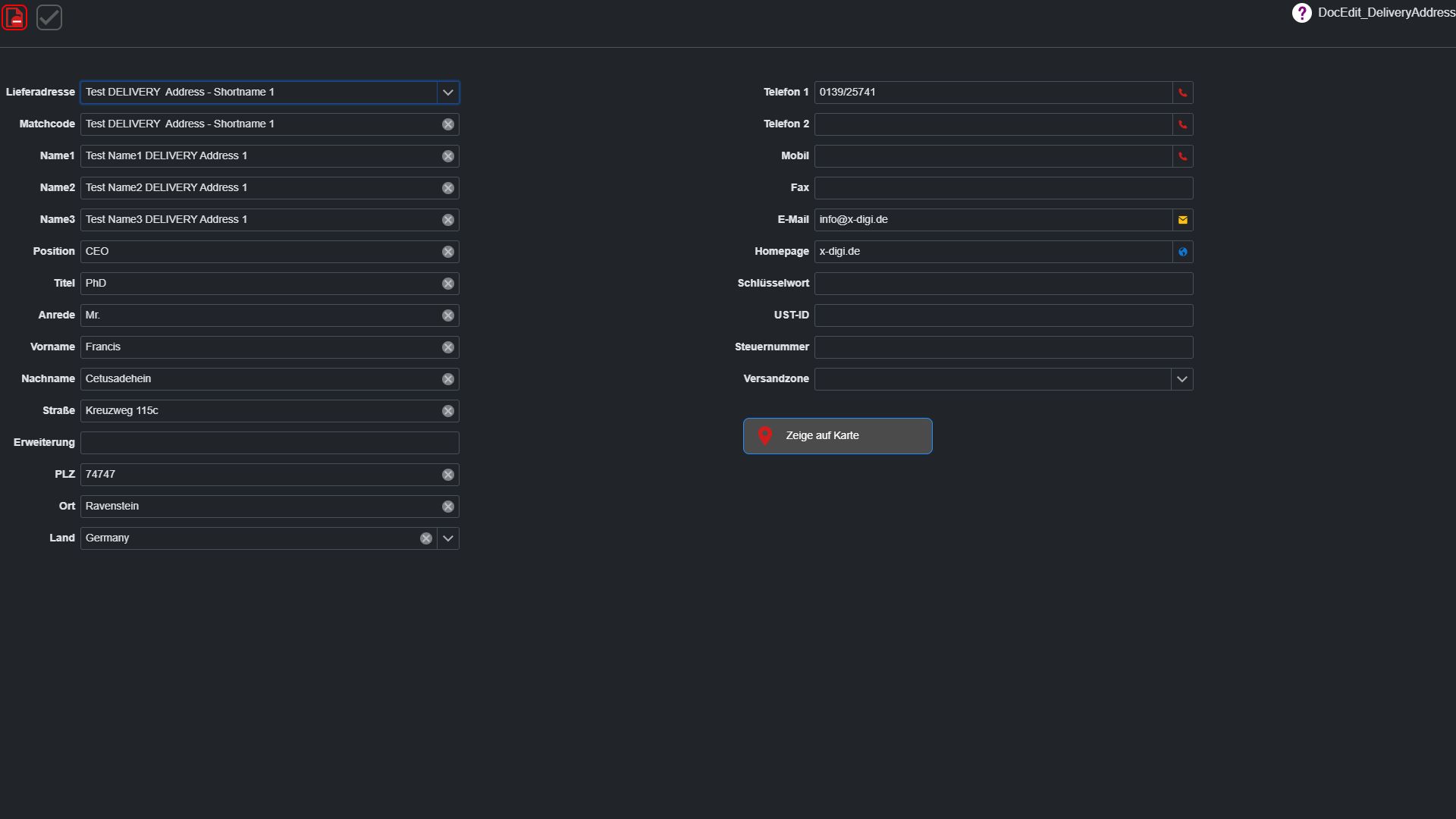Send mail via the E-Mail envelope icon

1182,220
